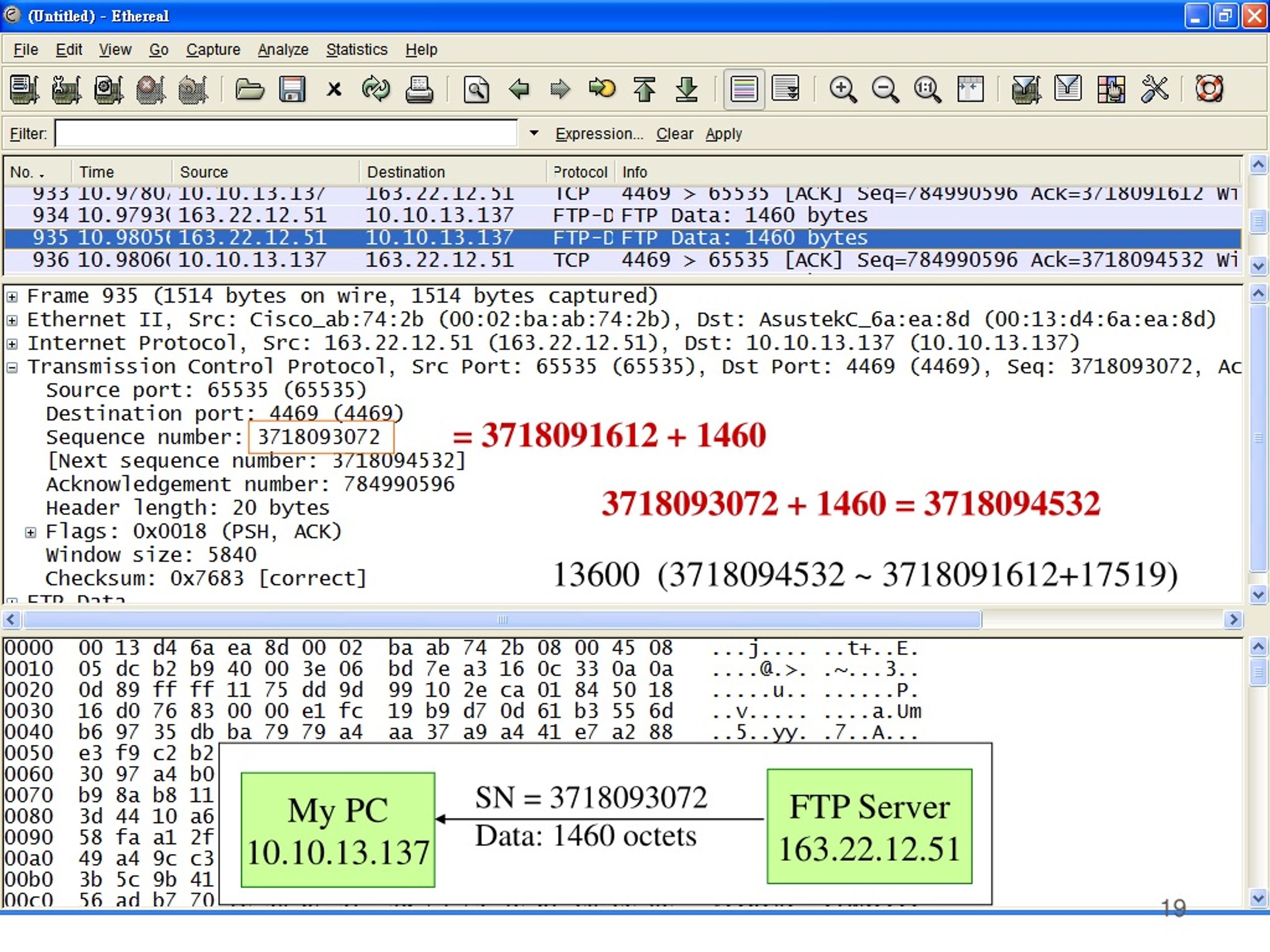
Task: Sort packets by Time column header
Action: click(122, 172)
